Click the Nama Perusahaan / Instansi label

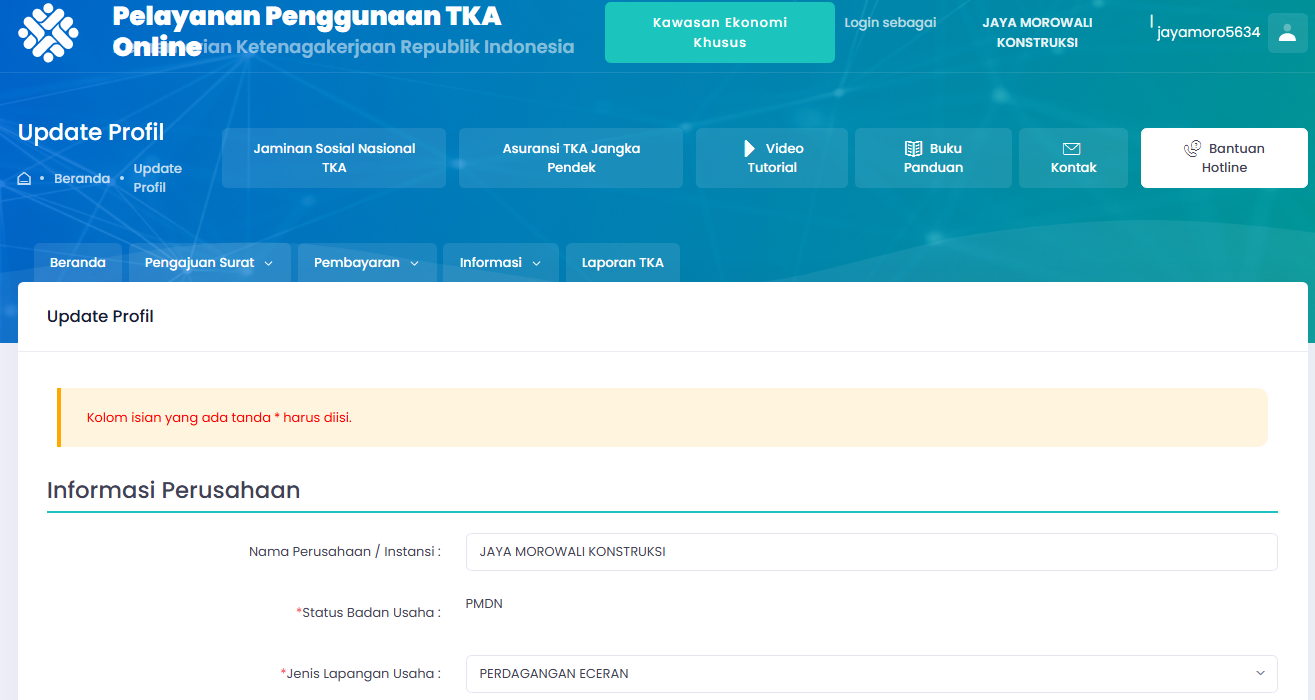(345, 552)
